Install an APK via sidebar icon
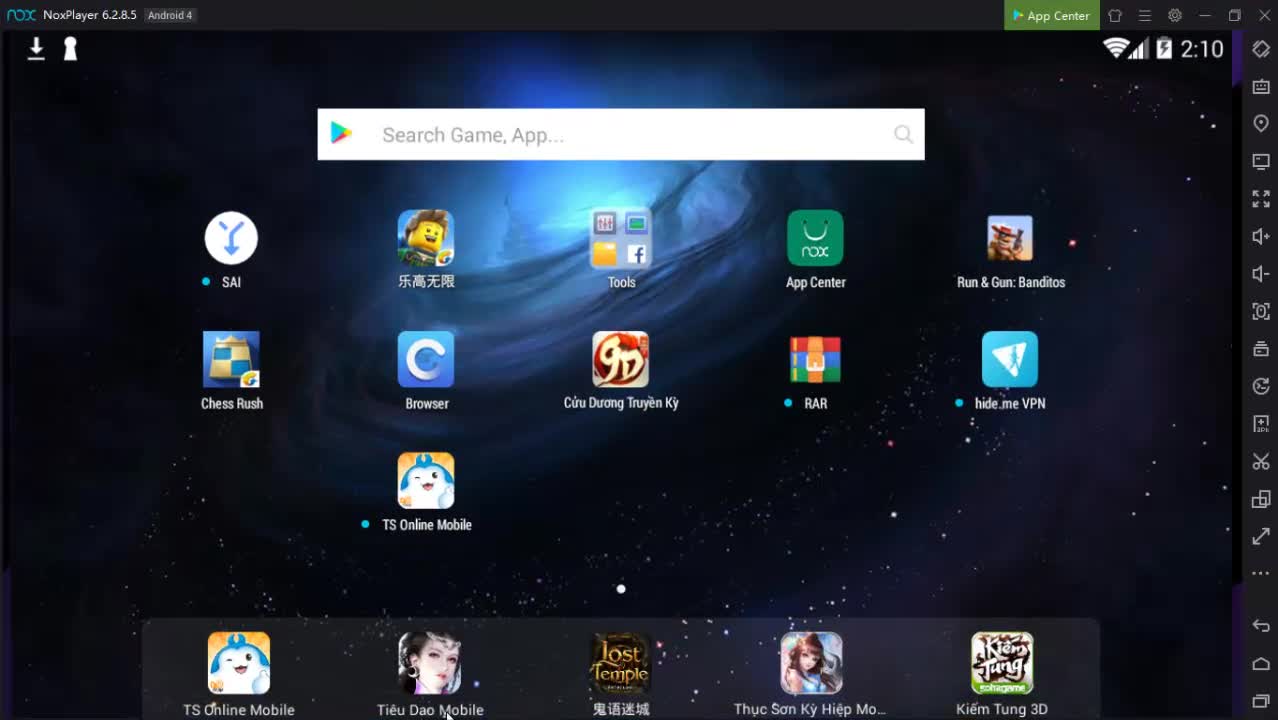Image resolution: width=1278 pixels, height=720 pixels. click(x=1261, y=424)
